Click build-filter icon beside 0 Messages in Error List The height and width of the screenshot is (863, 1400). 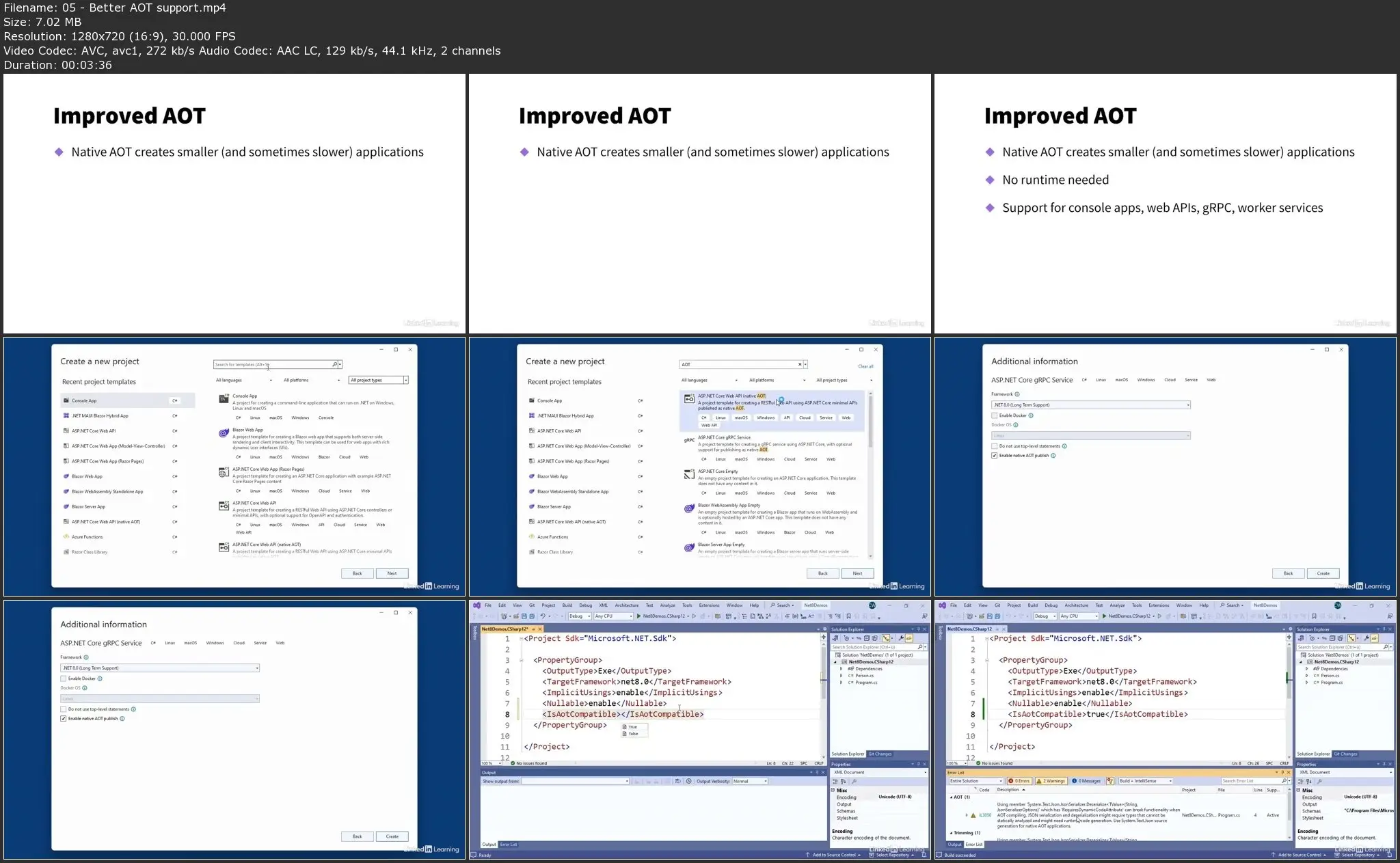pyautogui.click(x=1110, y=781)
